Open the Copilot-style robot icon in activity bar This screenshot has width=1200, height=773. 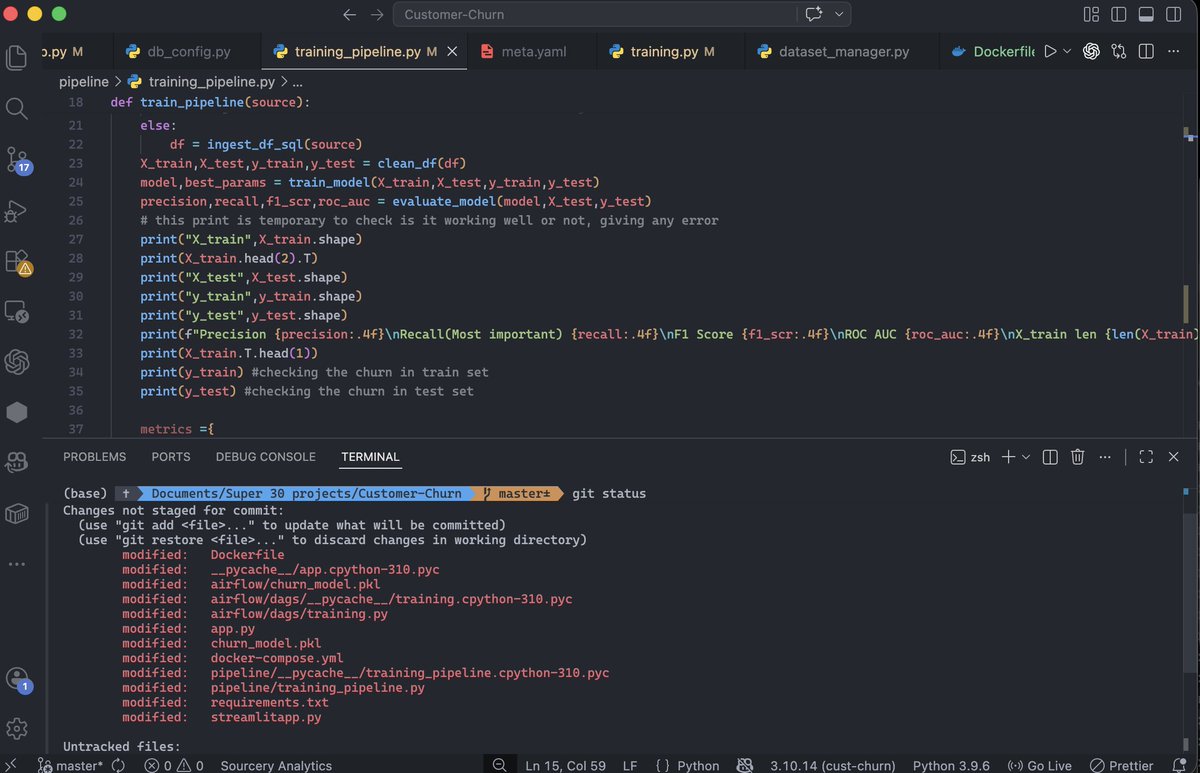pyautogui.click(x=17, y=462)
